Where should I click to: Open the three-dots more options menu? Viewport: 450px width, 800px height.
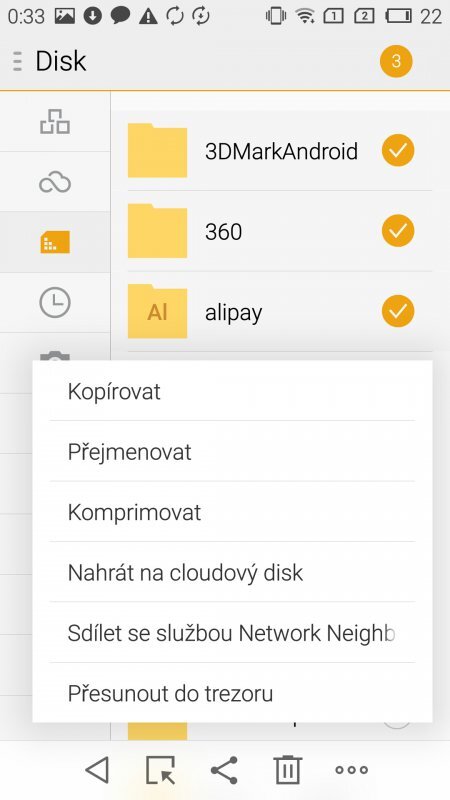(352, 770)
